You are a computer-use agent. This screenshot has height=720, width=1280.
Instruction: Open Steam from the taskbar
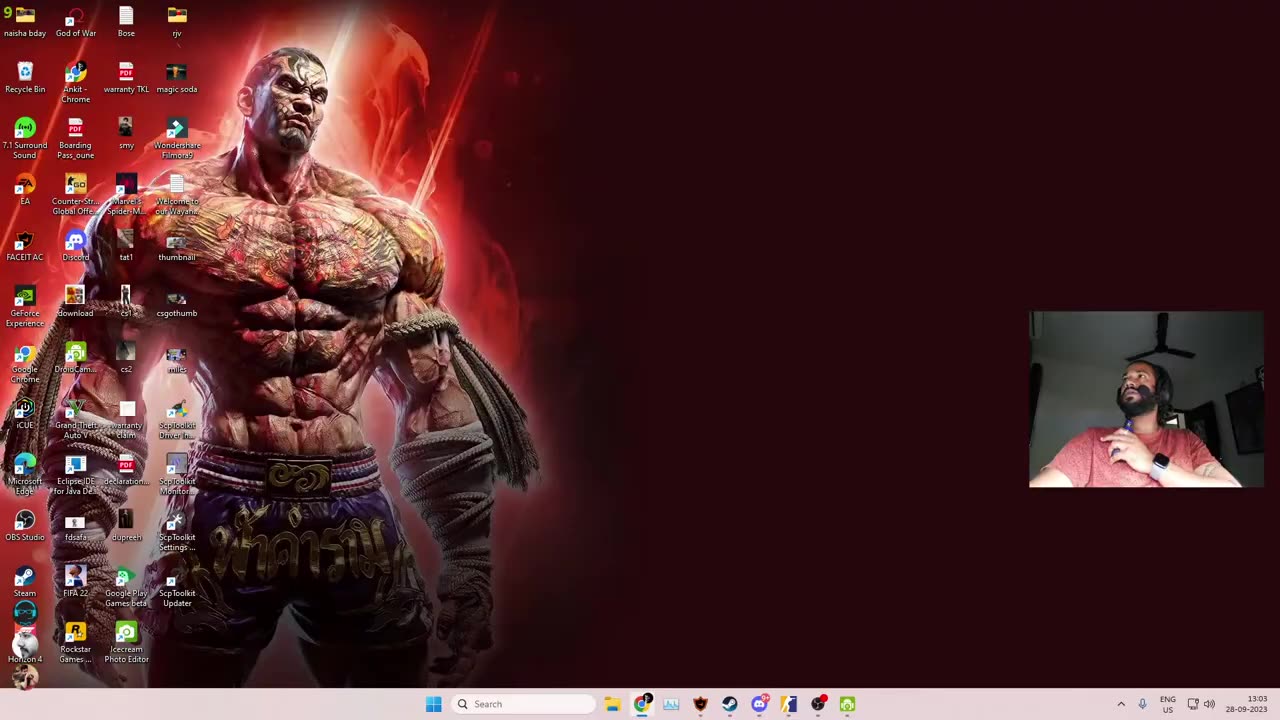pos(730,704)
